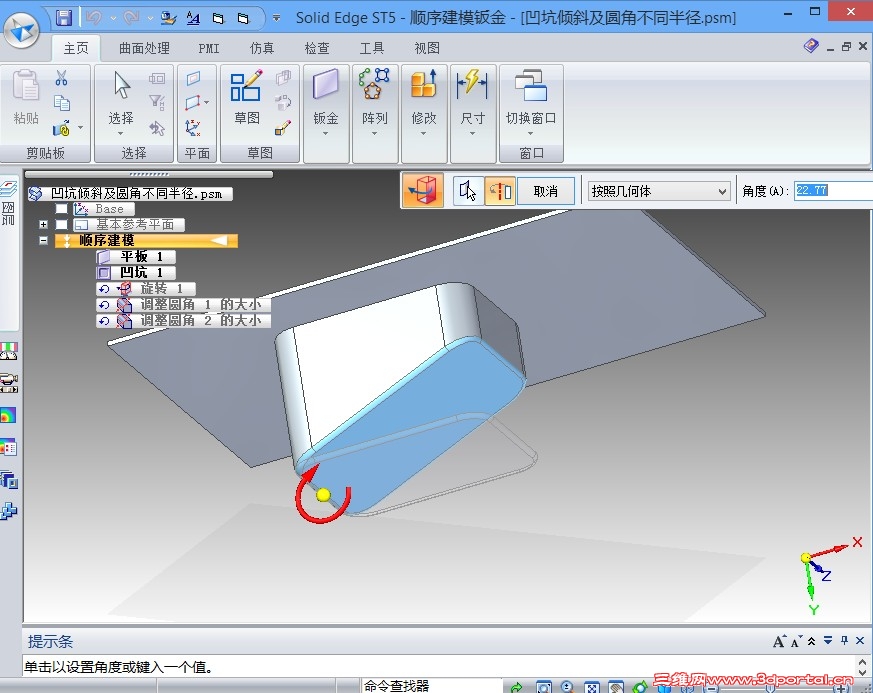The height and width of the screenshot is (693, 873).
Task: Click the text style A icon in quick access
Action: coord(193,18)
